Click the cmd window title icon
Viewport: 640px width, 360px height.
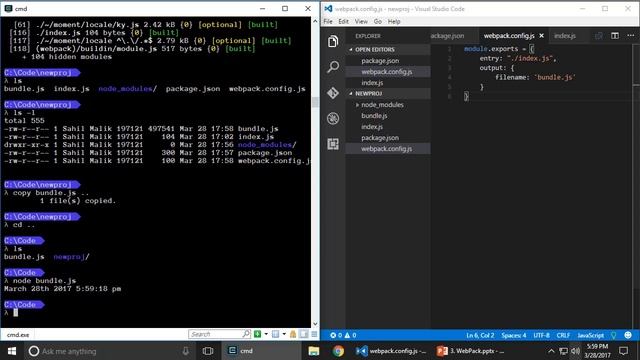coord(8,9)
